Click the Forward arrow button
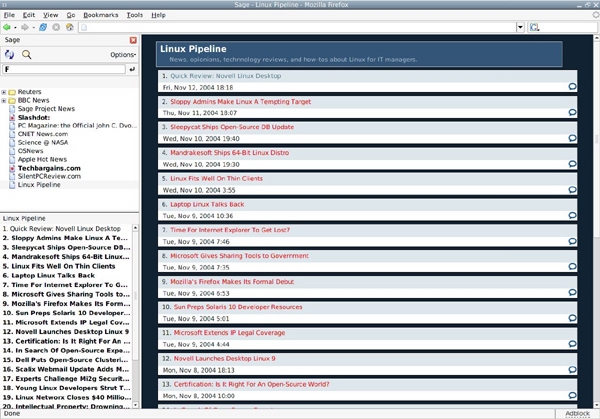Viewport: 600px width, 419px height. tap(24, 27)
